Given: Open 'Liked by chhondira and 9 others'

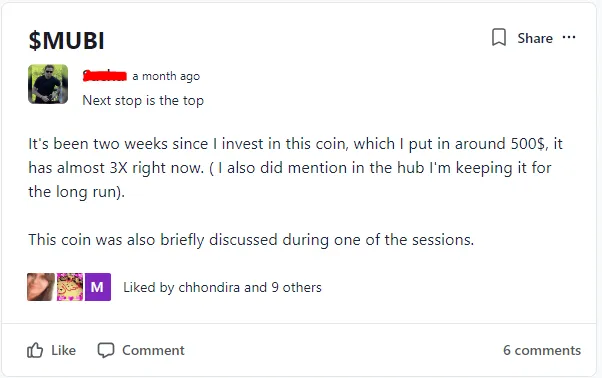Looking at the screenshot, I should (x=222, y=287).
